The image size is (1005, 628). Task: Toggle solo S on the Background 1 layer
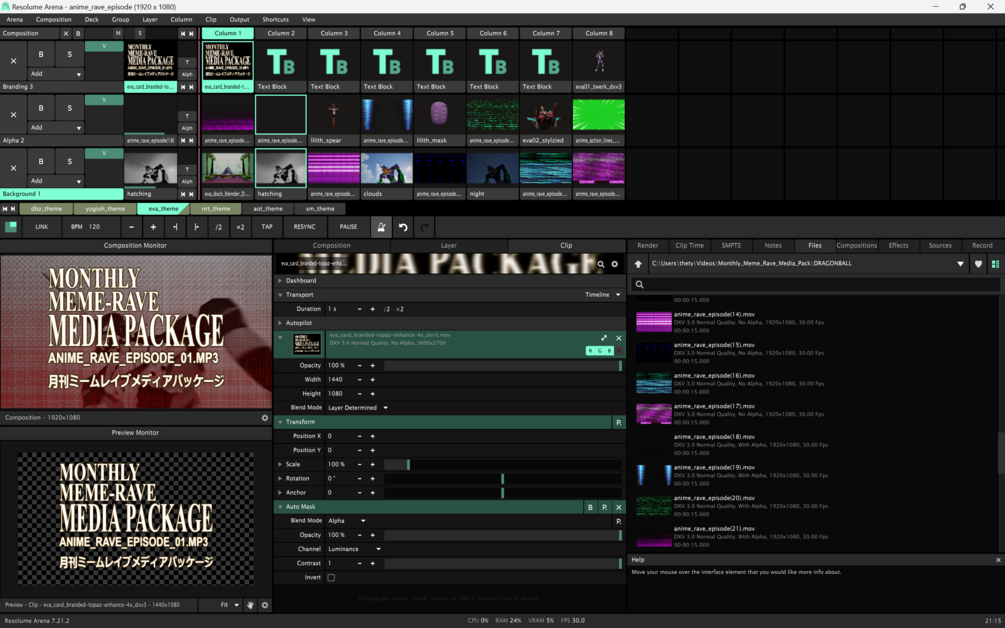[69, 161]
